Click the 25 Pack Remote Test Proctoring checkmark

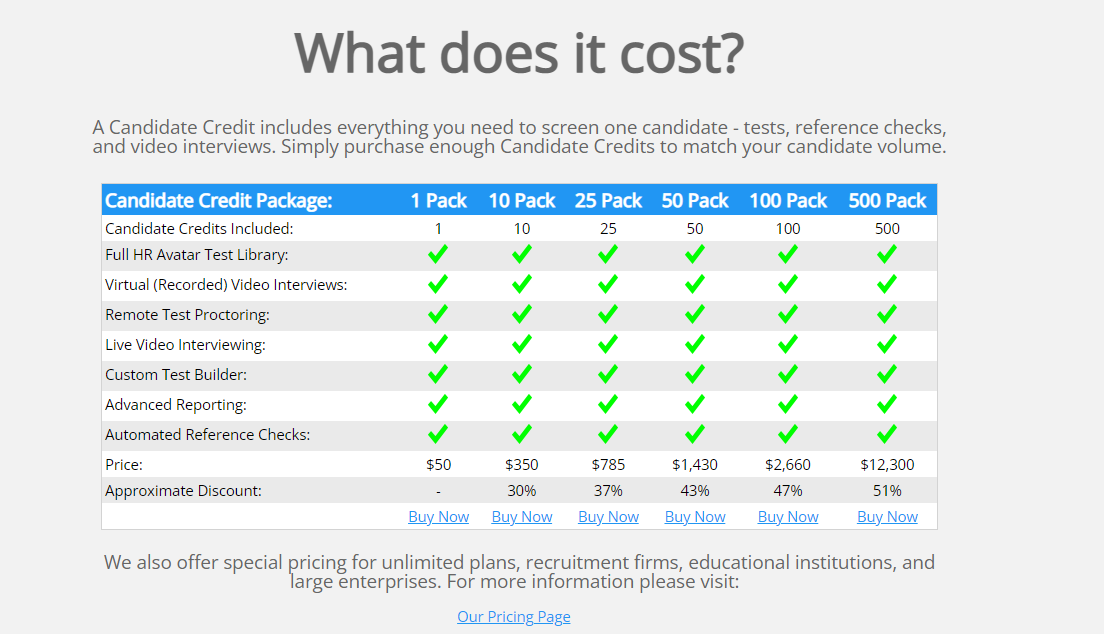point(608,315)
